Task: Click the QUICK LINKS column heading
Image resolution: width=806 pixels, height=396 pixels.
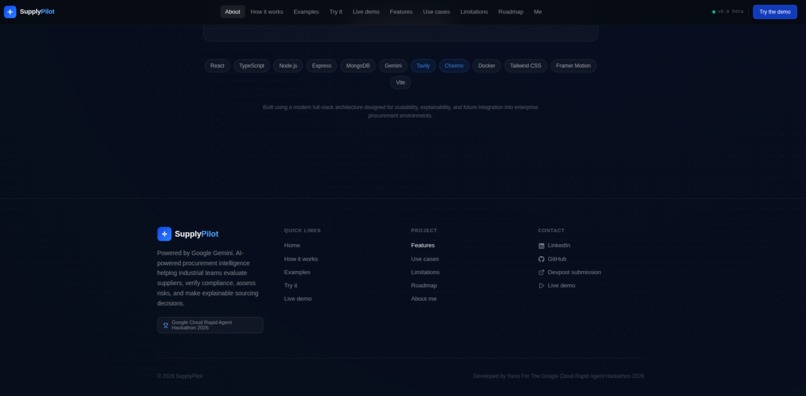Action: click(302, 230)
